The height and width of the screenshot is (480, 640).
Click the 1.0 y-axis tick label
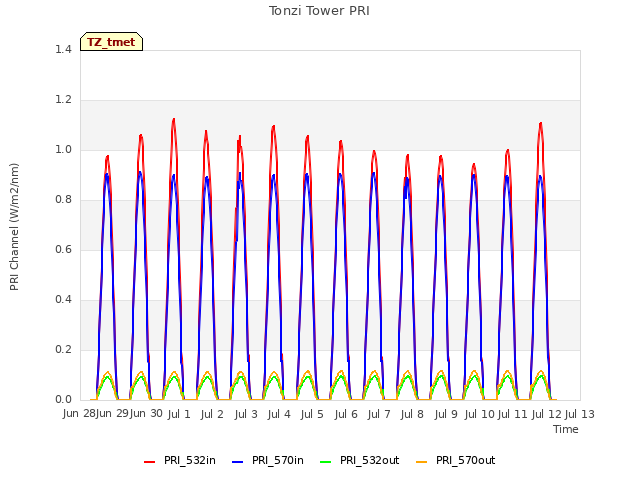coord(63,149)
